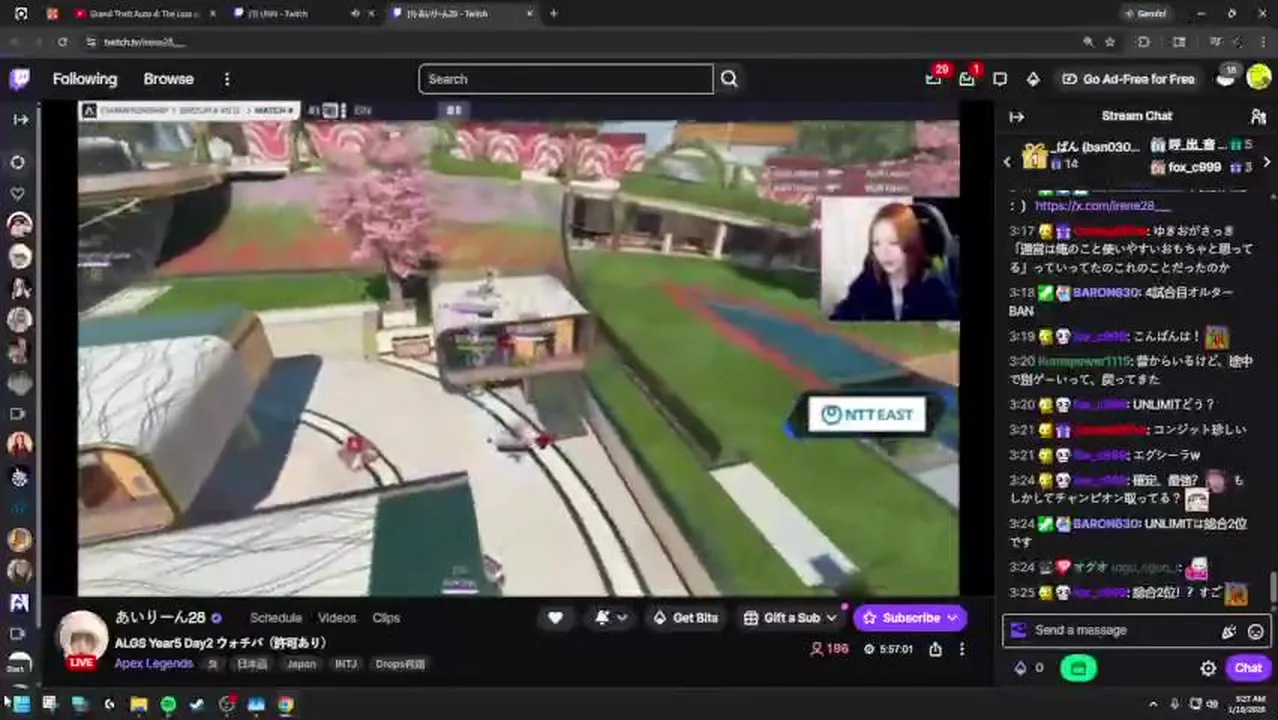The height and width of the screenshot is (720, 1278).
Task: Open channel points balance showing 0
Action: pyautogui.click(x=1030, y=668)
